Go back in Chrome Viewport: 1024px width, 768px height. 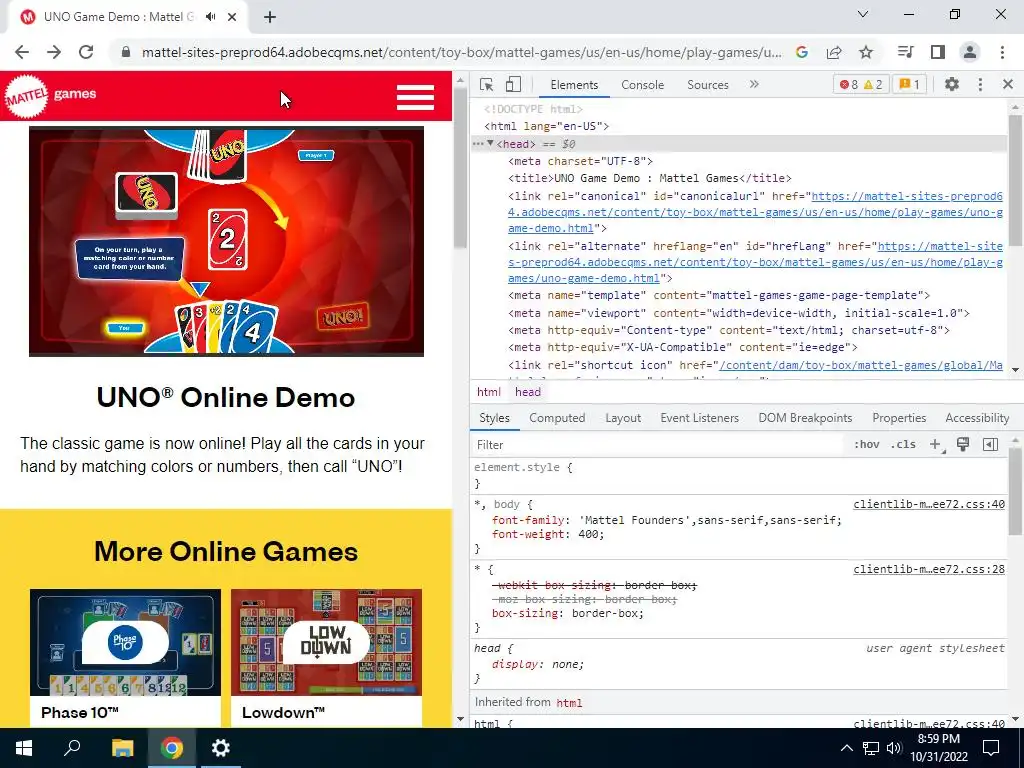coord(22,52)
